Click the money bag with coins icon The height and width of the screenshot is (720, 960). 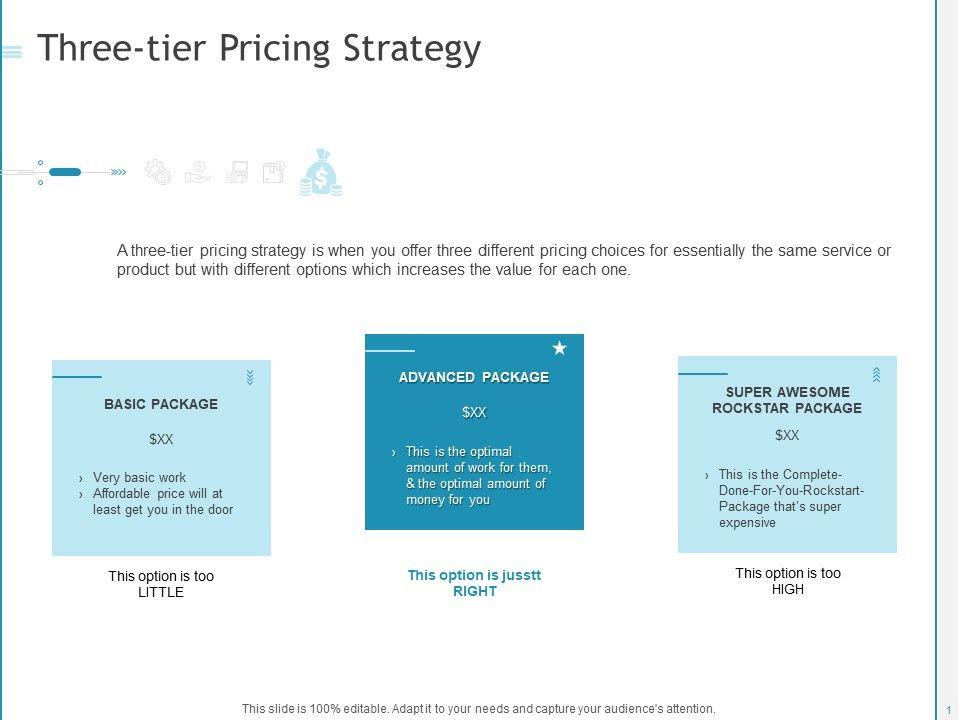(x=321, y=174)
